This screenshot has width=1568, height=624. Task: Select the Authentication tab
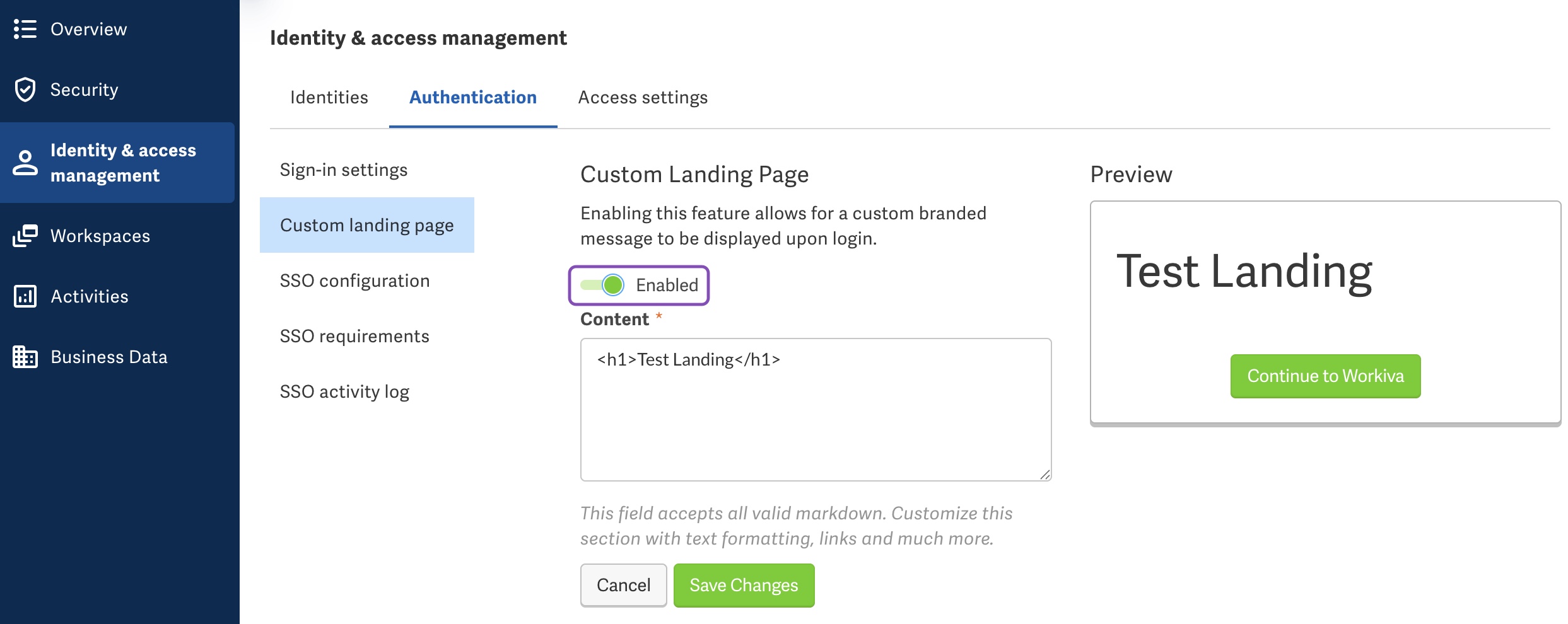[x=473, y=98]
